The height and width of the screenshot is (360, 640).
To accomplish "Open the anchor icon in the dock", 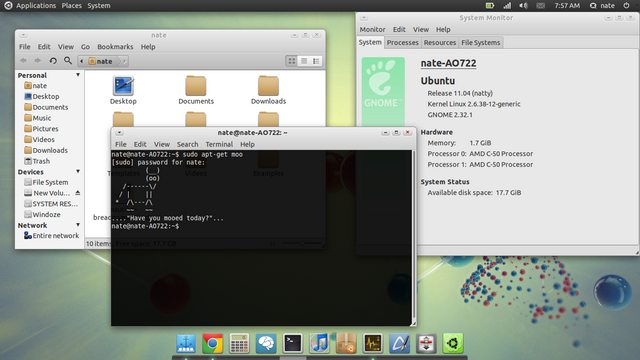I will pyautogui.click(x=186, y=343).
